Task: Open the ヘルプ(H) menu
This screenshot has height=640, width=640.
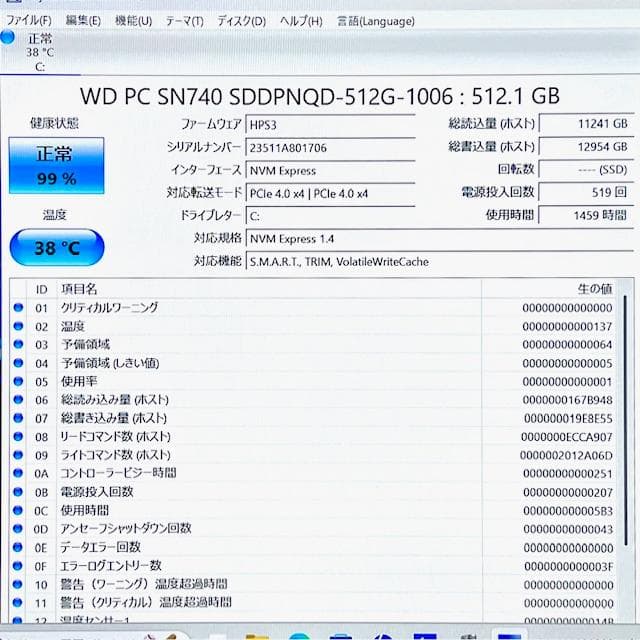Action: [x=301, y=21]
